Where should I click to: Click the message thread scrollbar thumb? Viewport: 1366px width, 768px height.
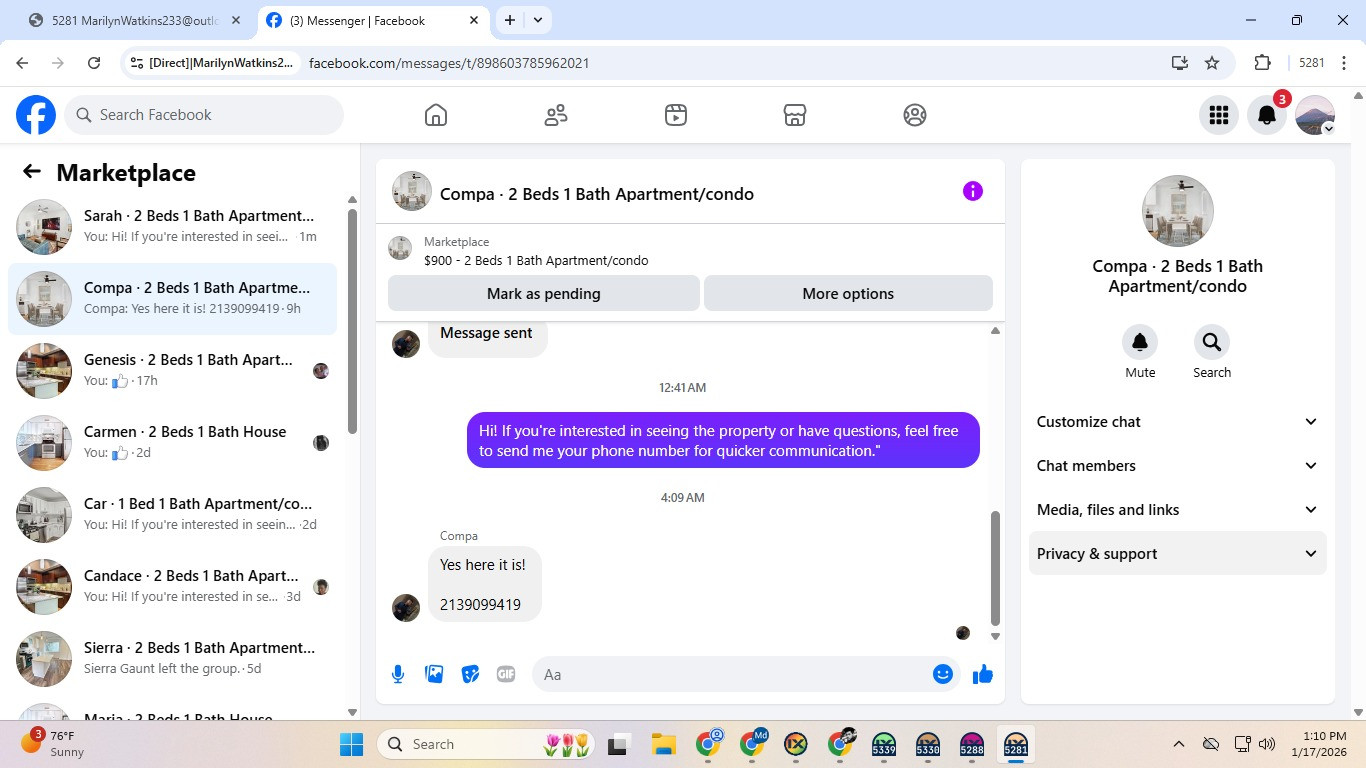point(995,567)
